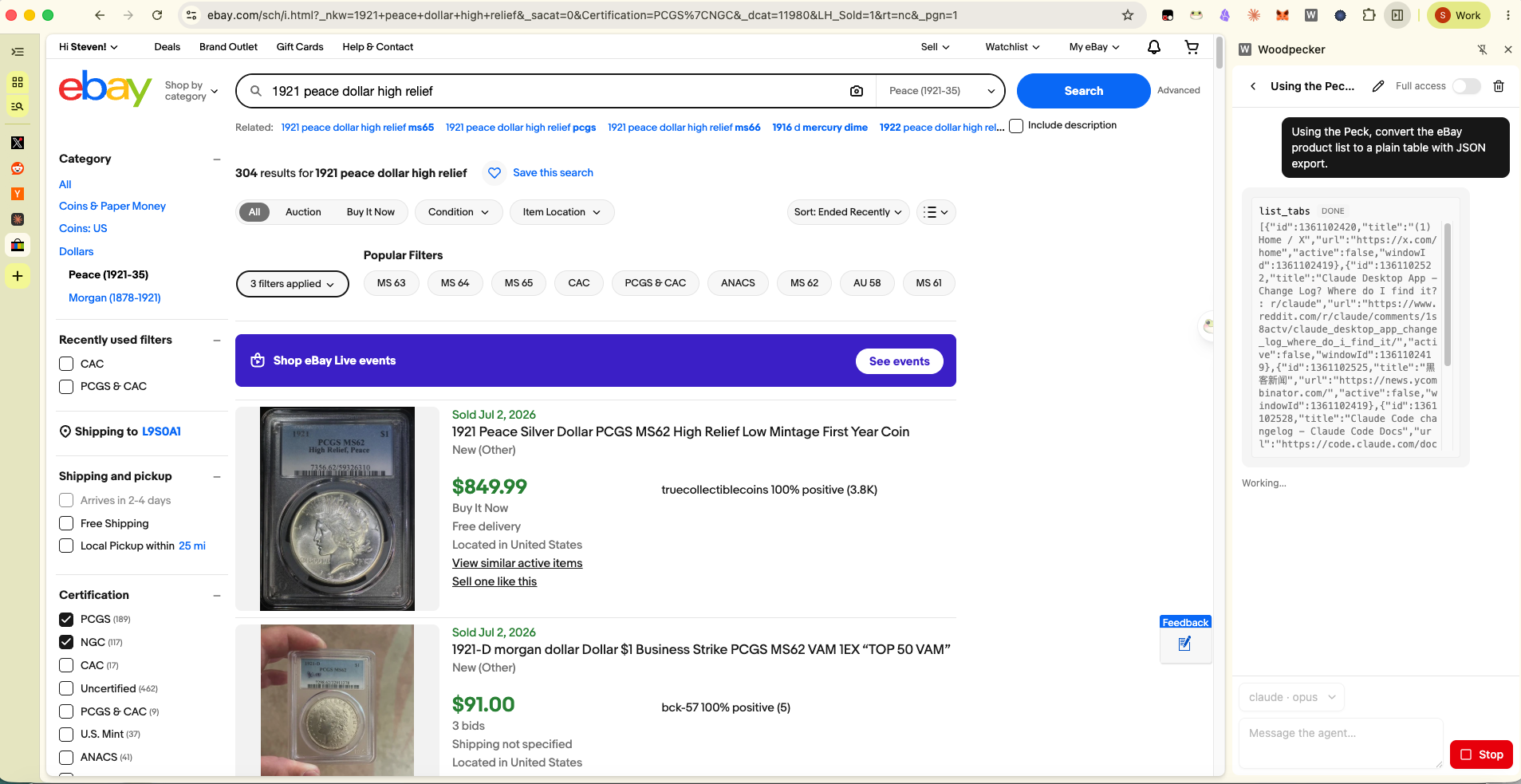Check the U.S. Mint certification filter
The image size is (1521, 784).
coord(66,734)
